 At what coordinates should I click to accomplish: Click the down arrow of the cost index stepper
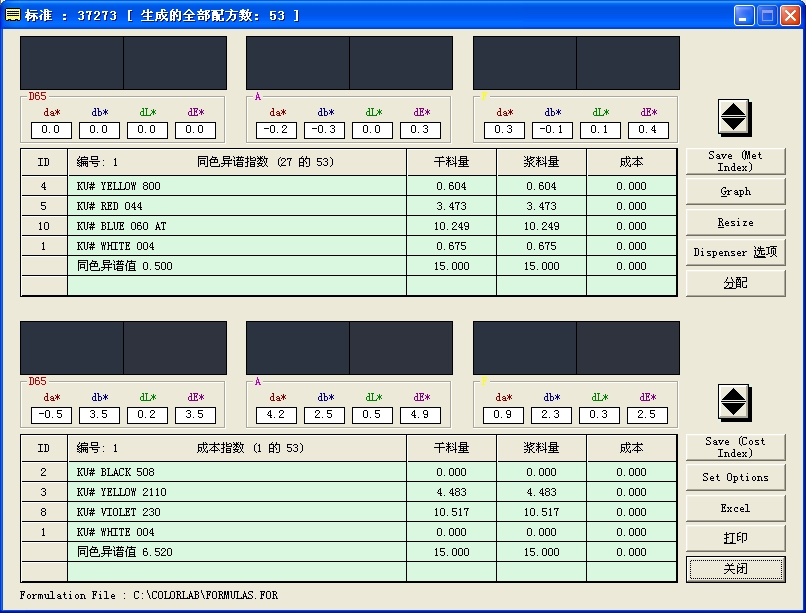click(734, 410)
